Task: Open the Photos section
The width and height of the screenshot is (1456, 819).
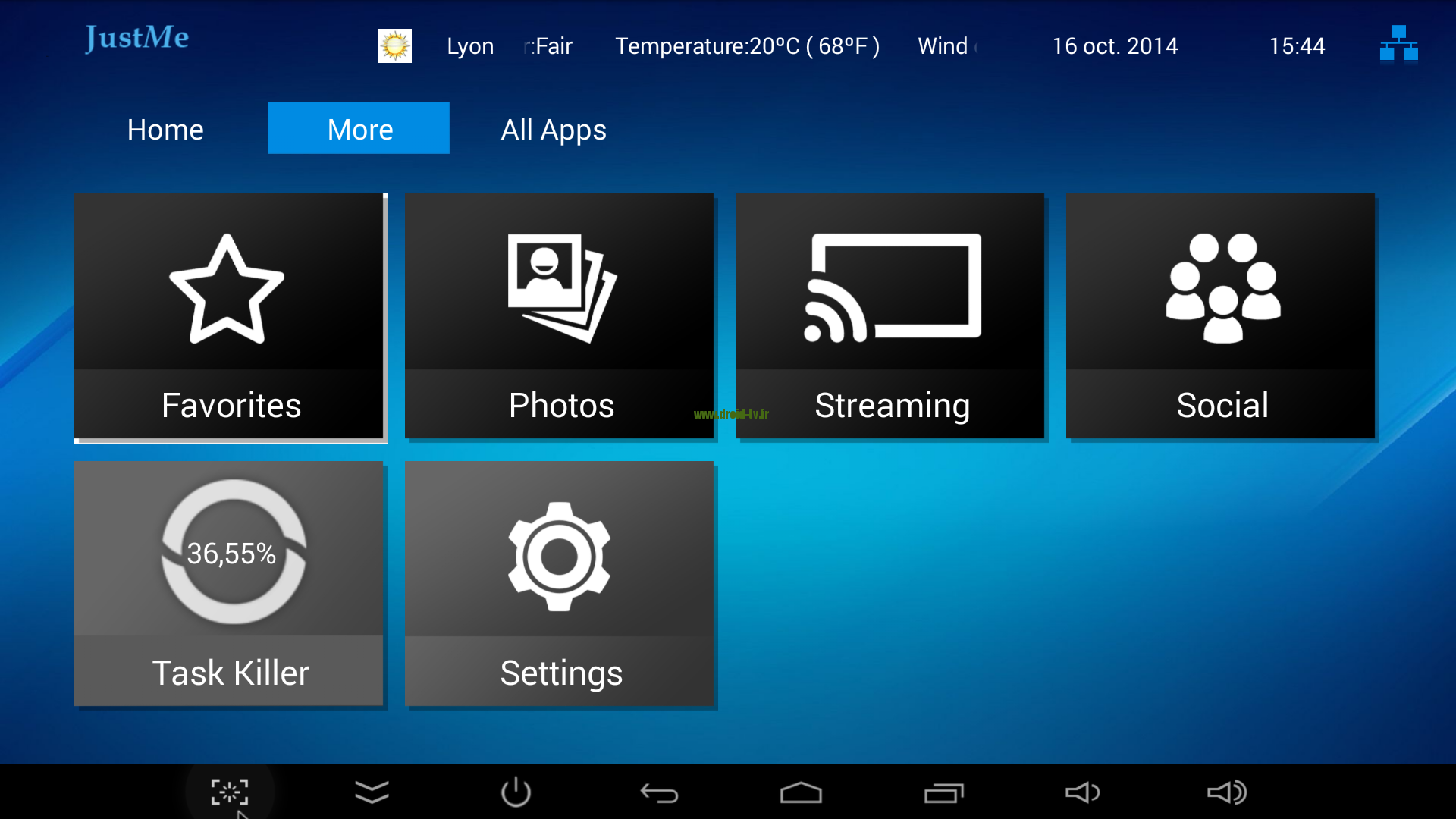Action: pos(559,314)
